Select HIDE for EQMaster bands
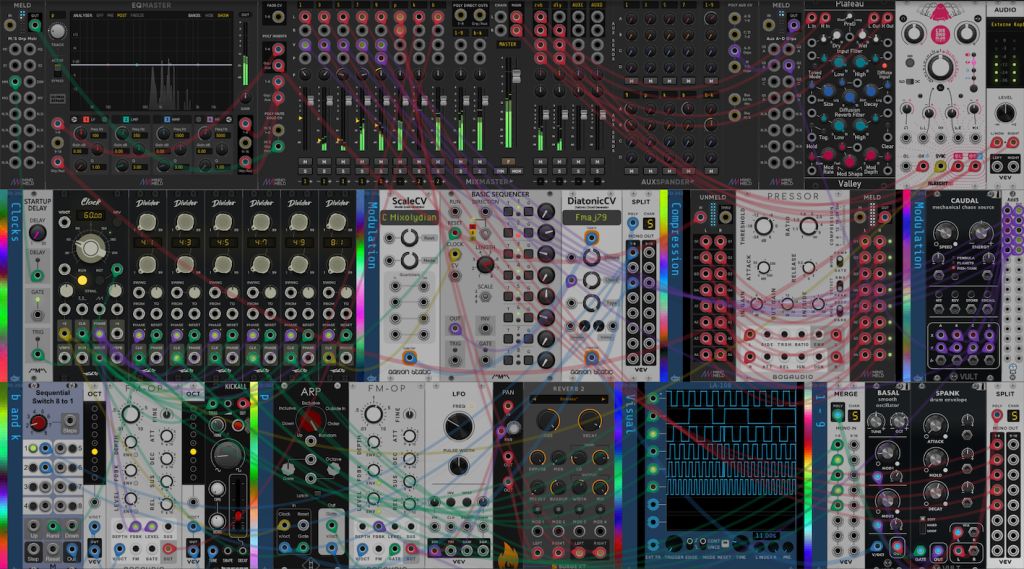The image size is (1024, 569). coord(209,15)
